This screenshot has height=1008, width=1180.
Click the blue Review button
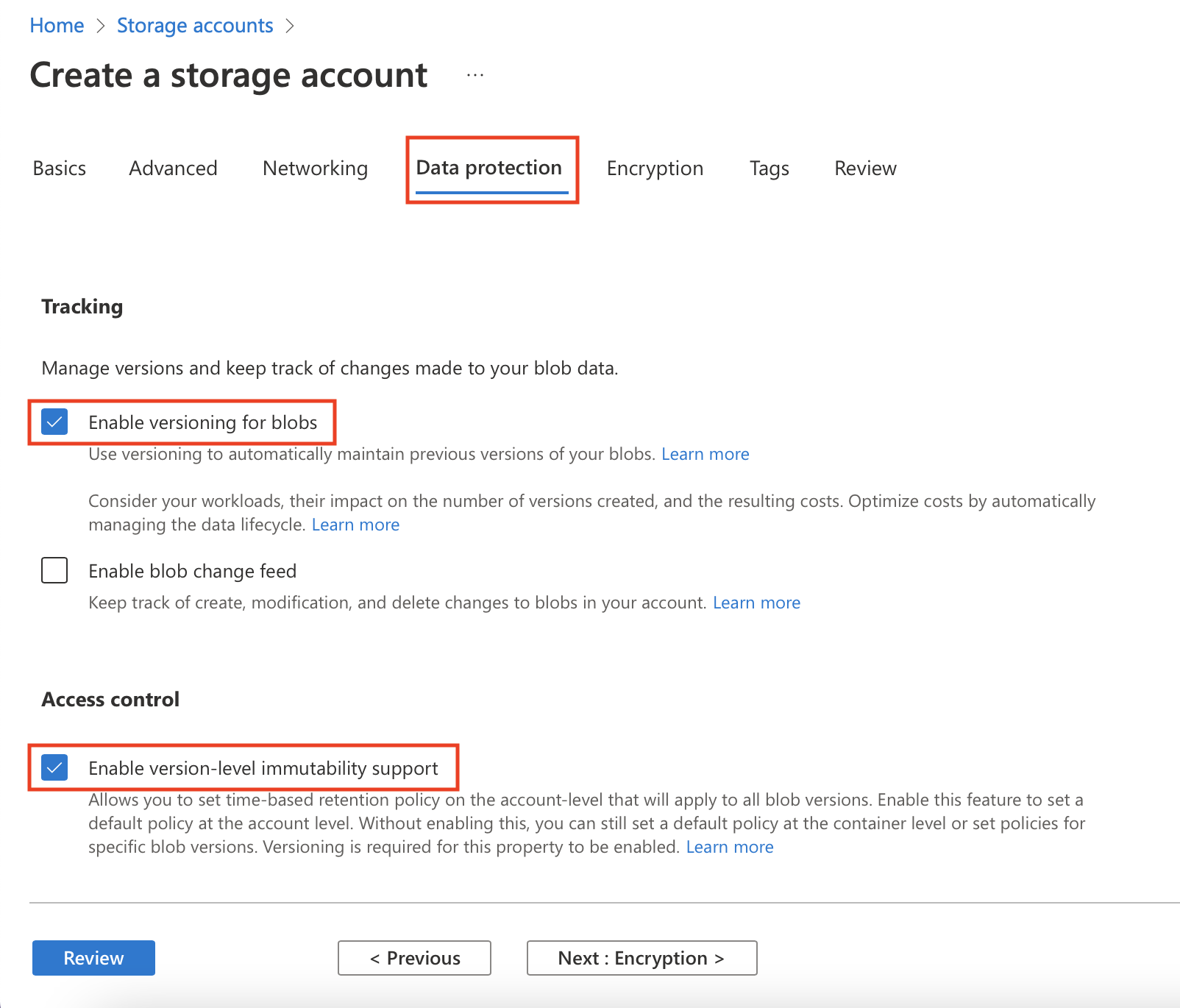coord(93,958)
